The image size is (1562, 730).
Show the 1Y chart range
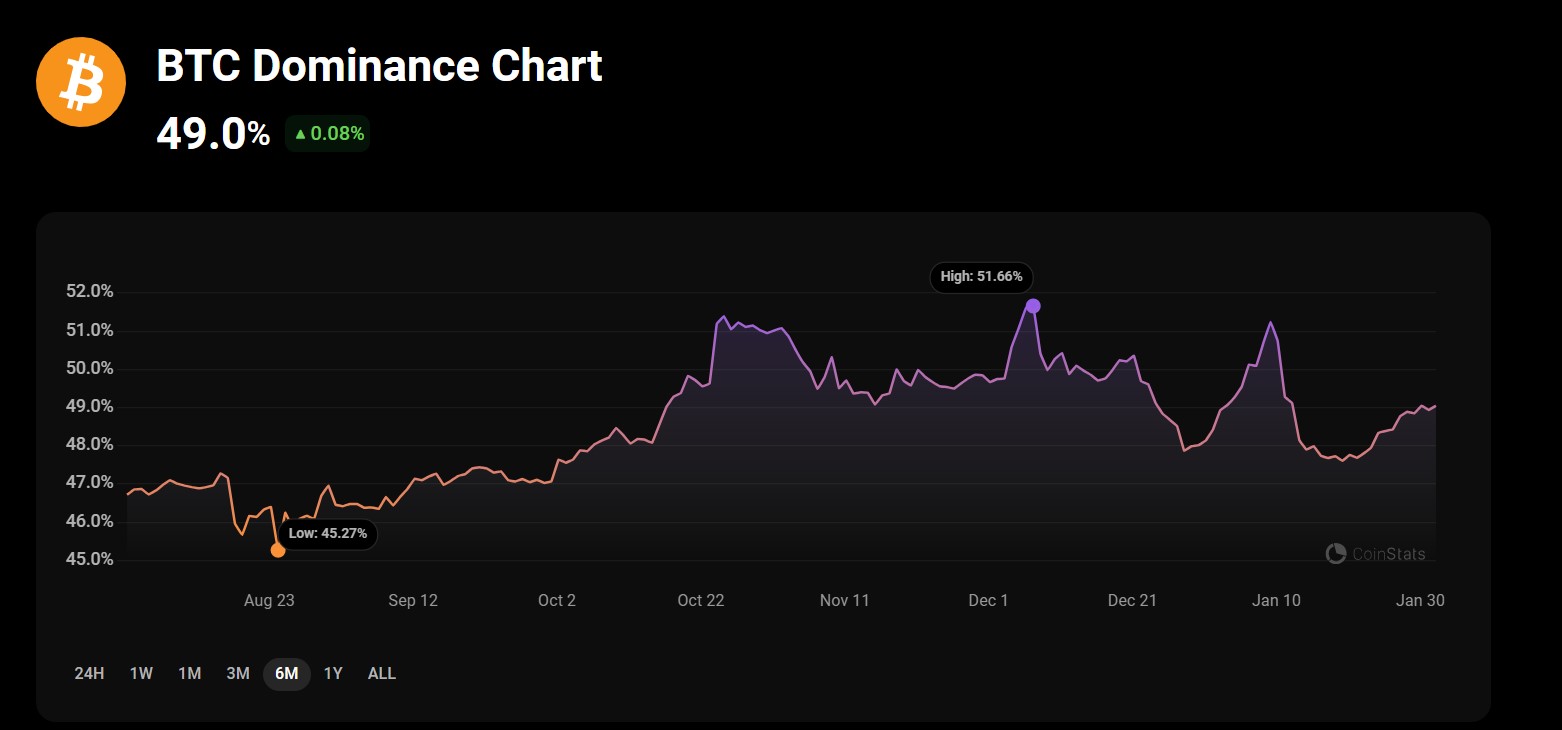click(333, 674)
